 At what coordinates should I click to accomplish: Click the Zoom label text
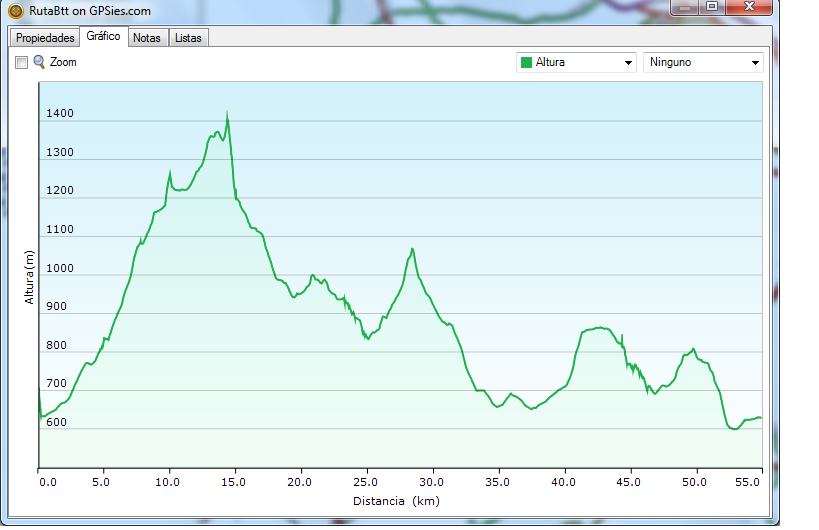63,62
